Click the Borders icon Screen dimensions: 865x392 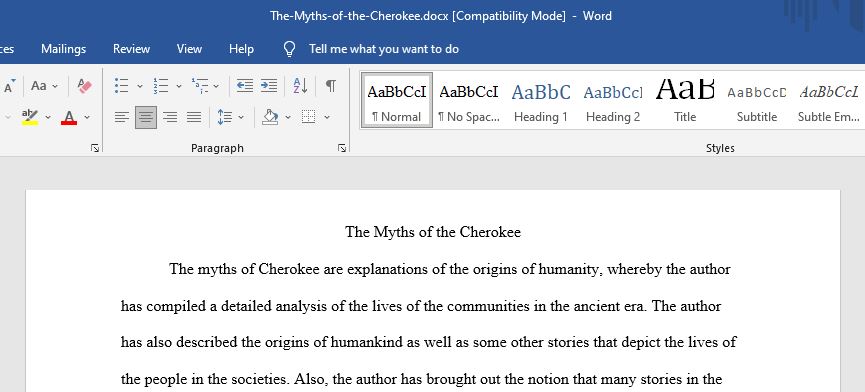(x=309, y=117)
